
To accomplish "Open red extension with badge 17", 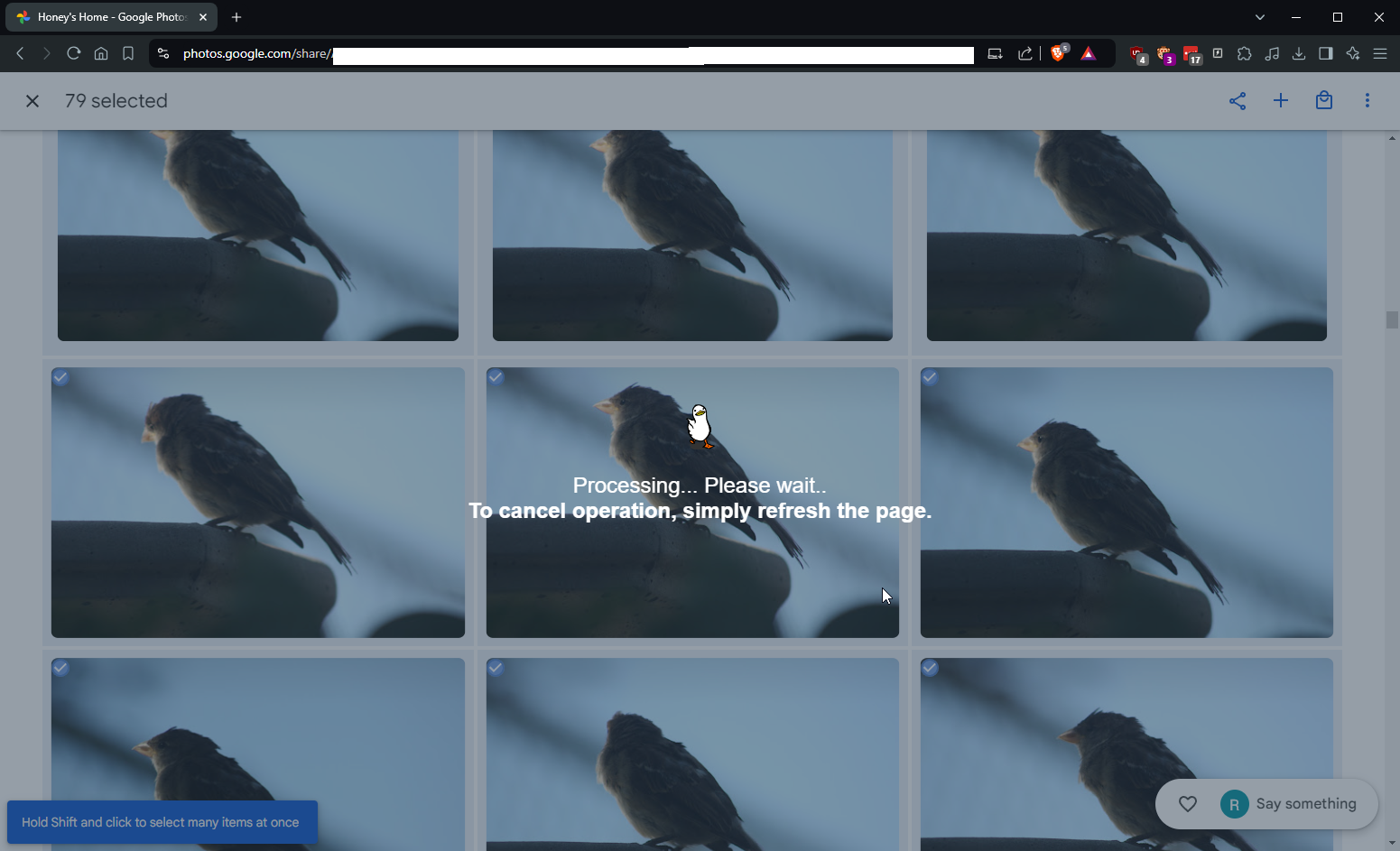I will (x=1191, y=54).
